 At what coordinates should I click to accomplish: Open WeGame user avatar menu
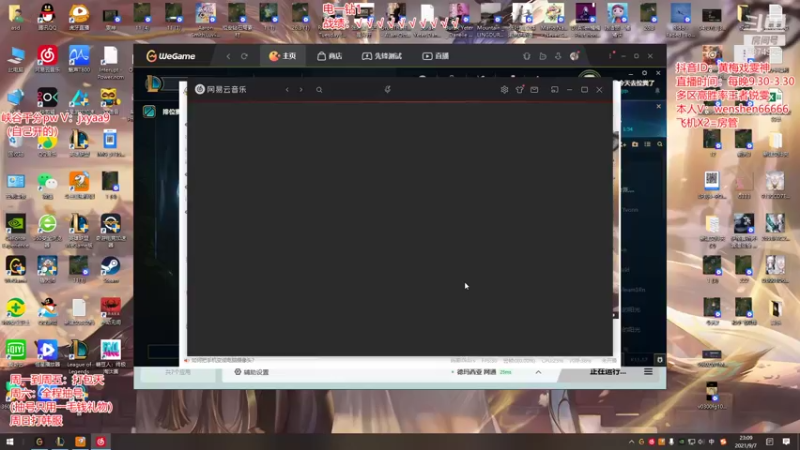[574, 56]
